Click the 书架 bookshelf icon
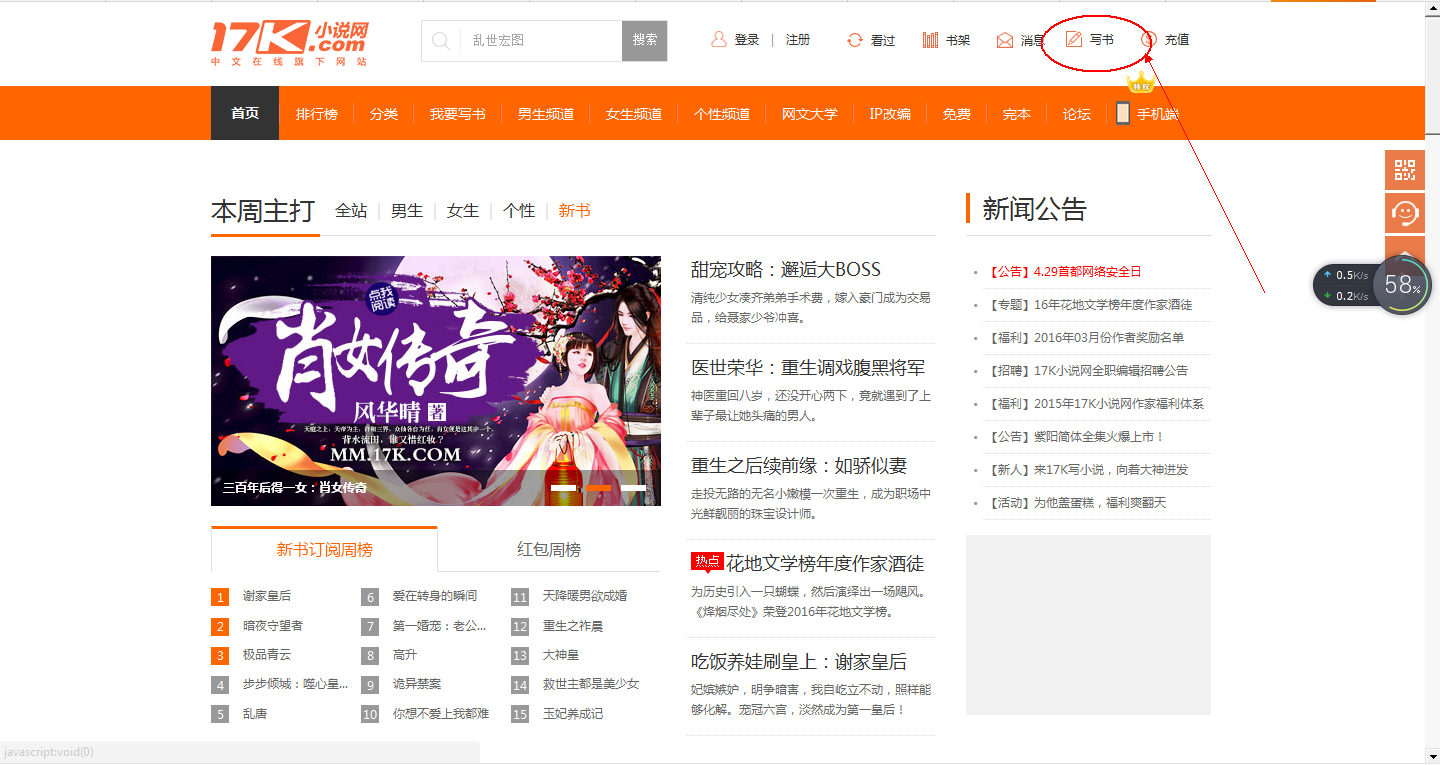The height and width of the screenshot is (765, 1440). 930,40
